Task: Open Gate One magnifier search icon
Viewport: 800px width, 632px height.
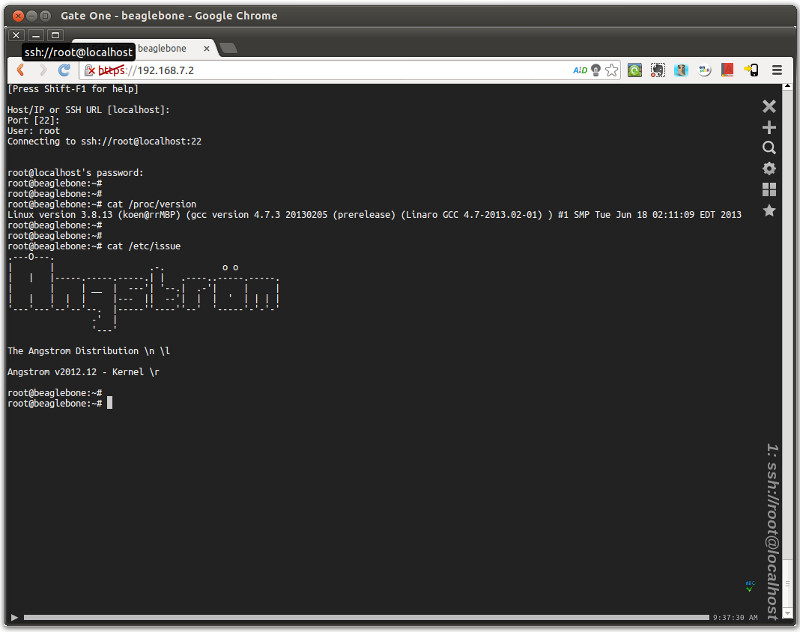Action: [769, 148]
